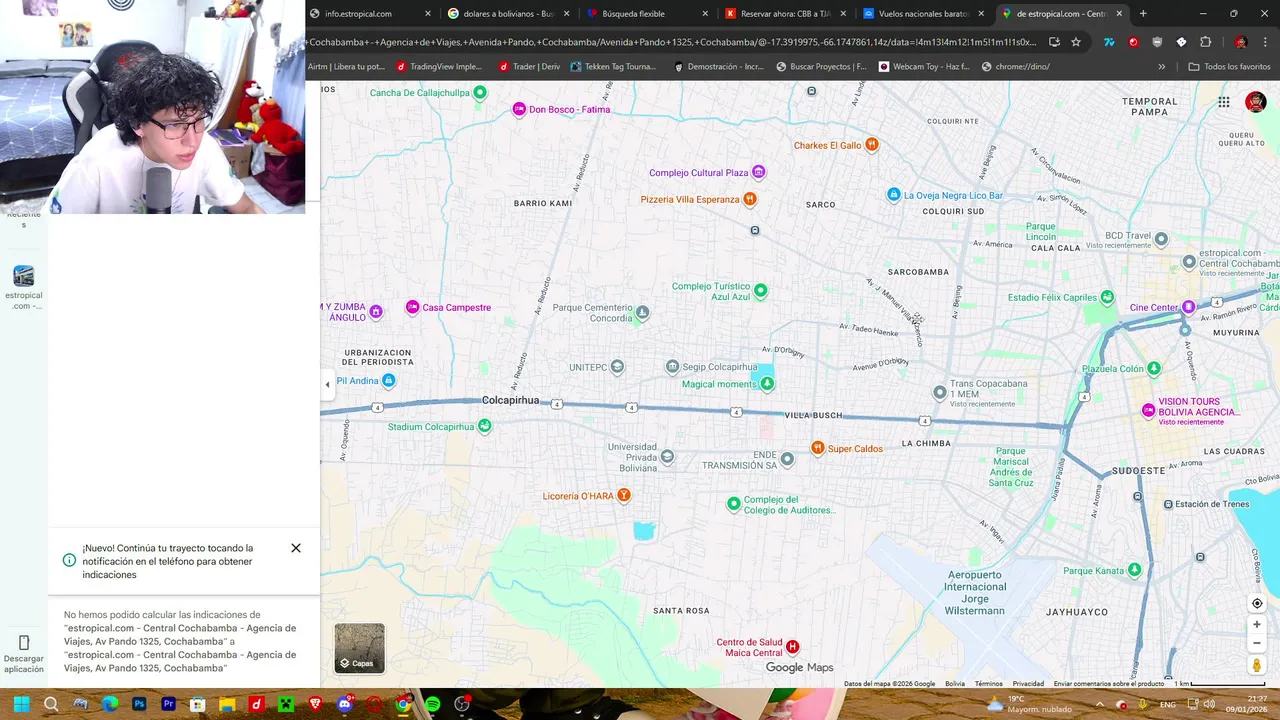
Task: Bookmark this page with star icon
Action: [1076, 42]
